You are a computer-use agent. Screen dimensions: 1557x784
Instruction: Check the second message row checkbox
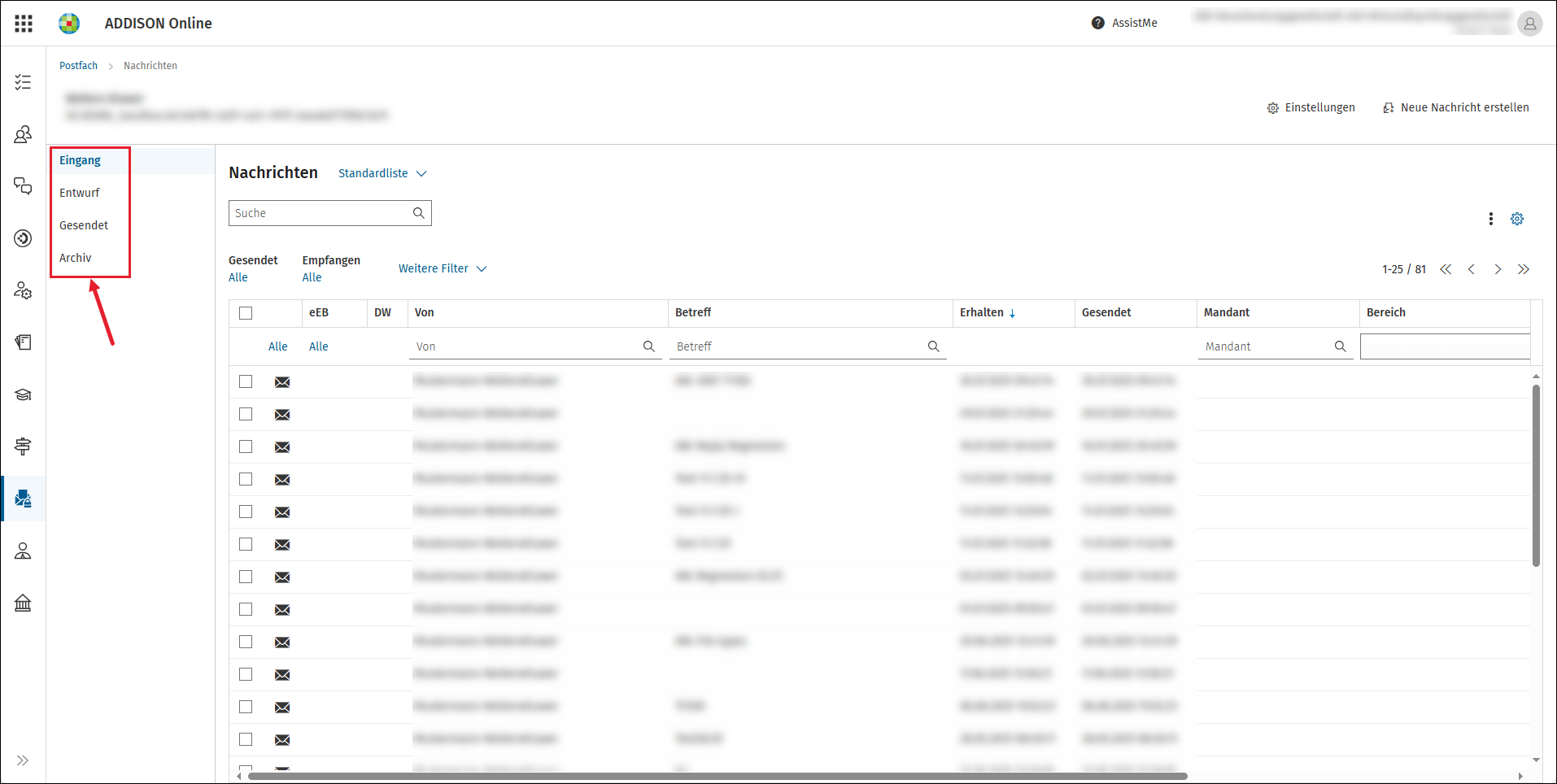pyautogui.click(x=246, y=414)
